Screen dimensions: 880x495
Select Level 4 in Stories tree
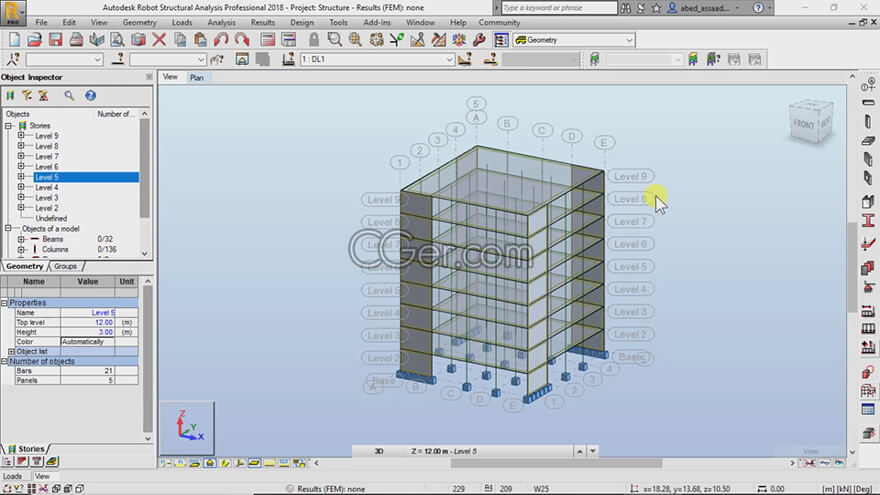click(x=47, y=187)
